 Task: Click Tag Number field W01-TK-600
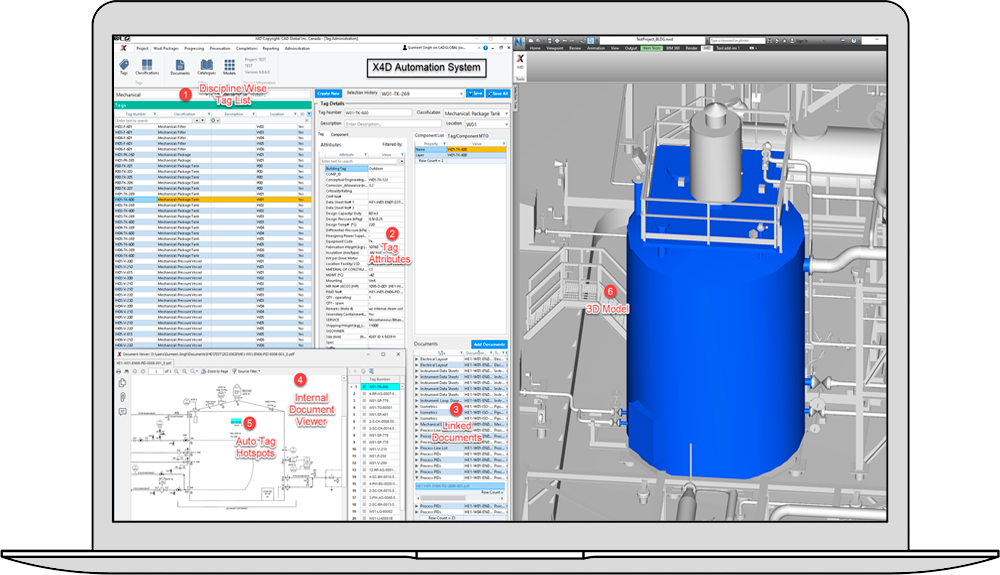click(378, 113)
